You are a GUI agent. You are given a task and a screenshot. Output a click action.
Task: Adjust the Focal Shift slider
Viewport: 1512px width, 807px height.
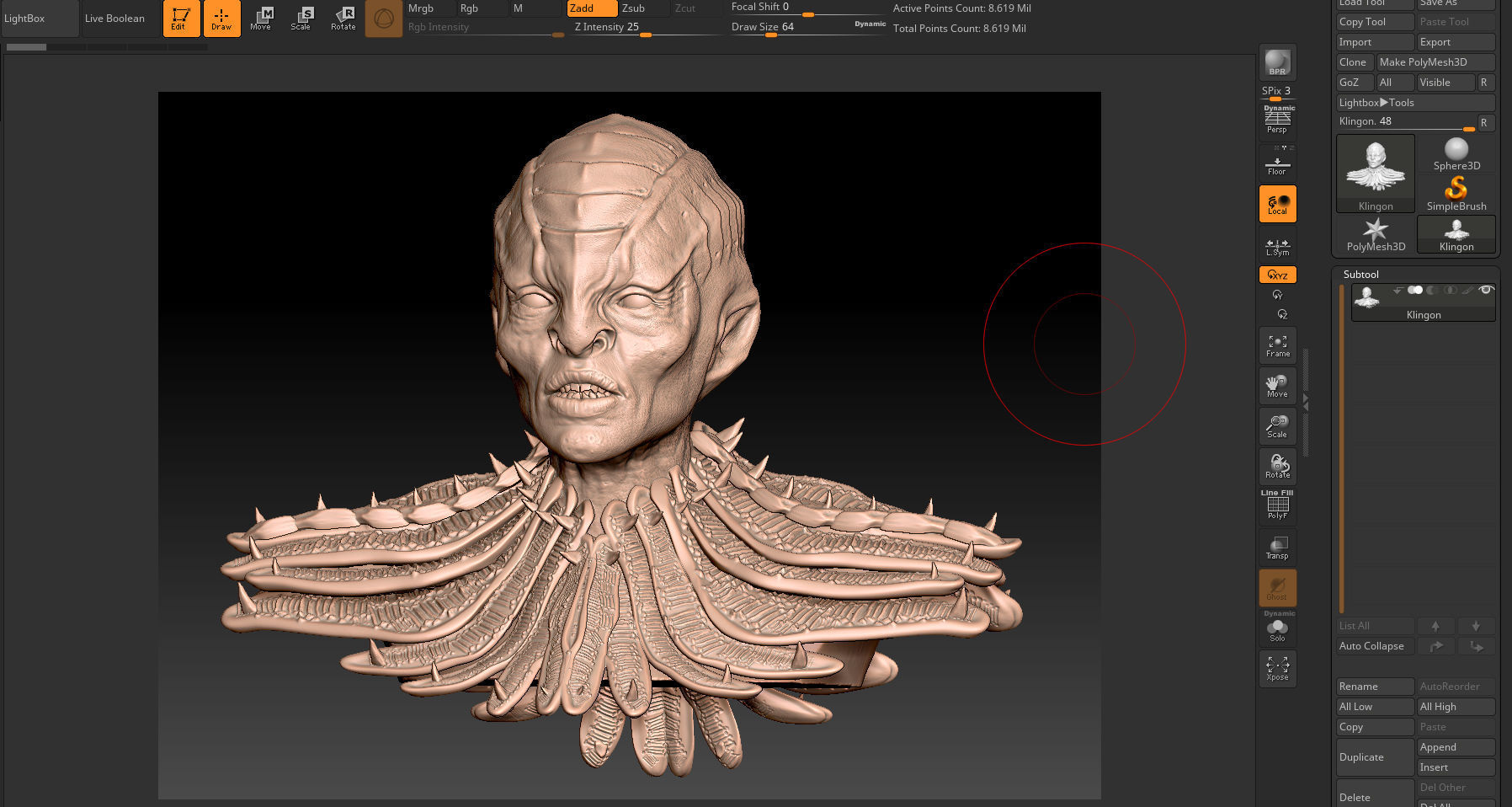[x=808, y=8]
